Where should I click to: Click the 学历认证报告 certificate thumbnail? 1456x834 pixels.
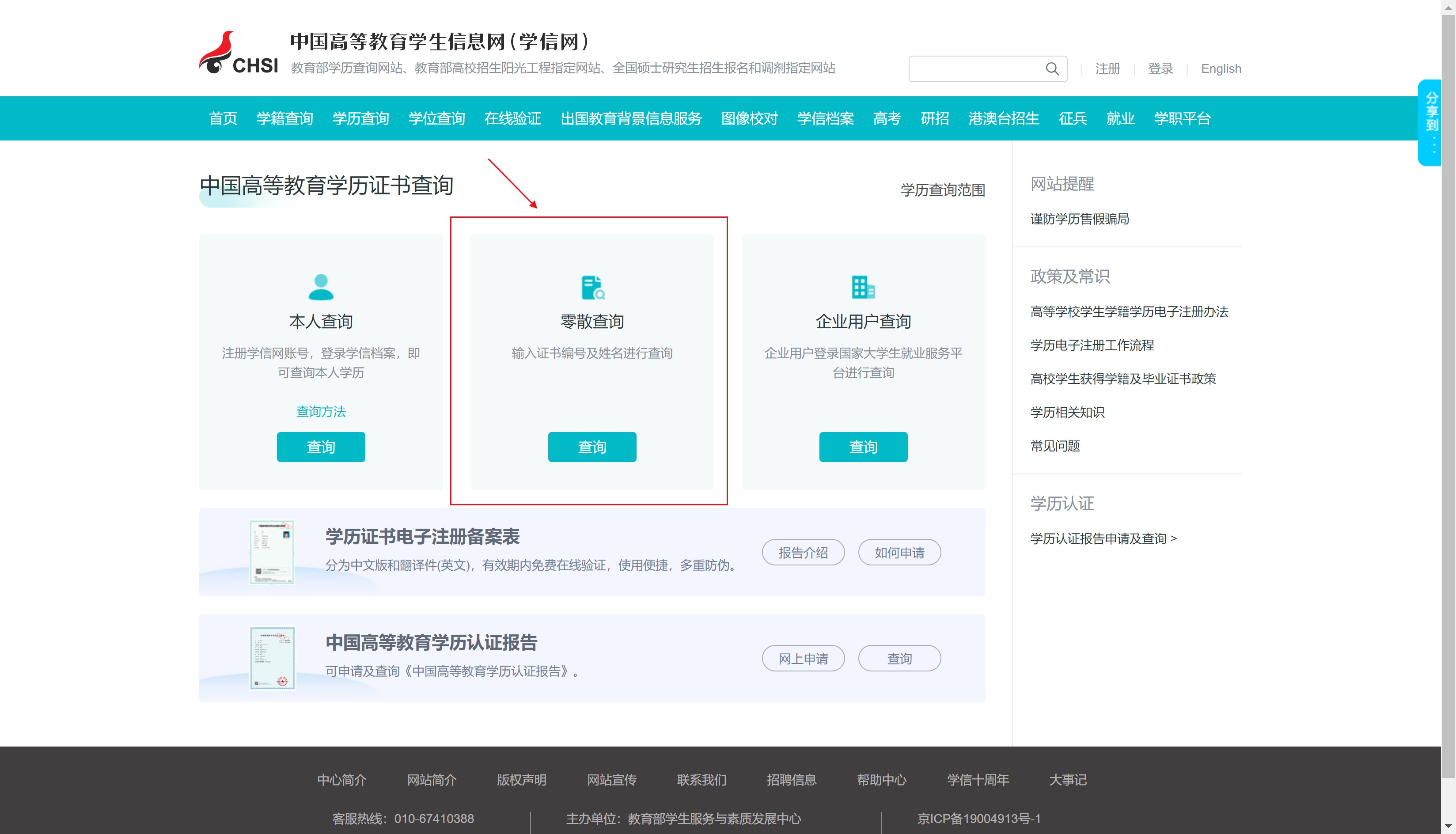(272, 658)
